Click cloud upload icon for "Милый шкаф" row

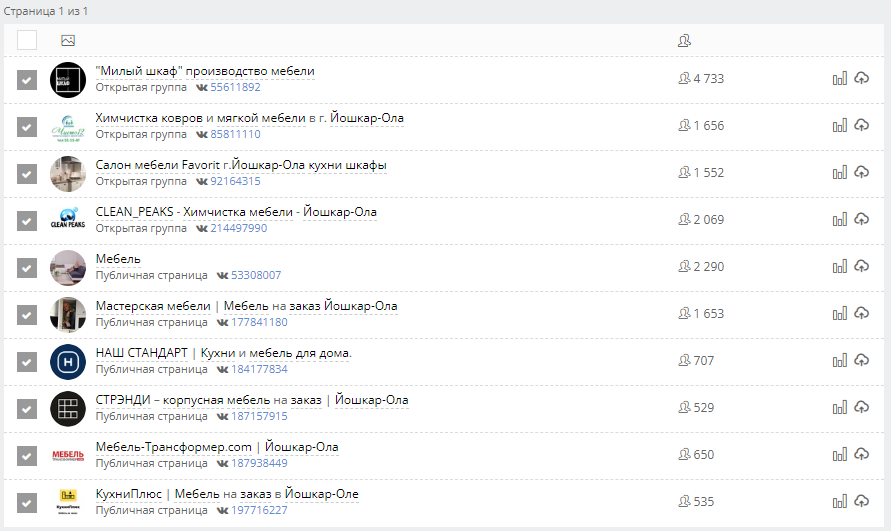pyautogui.click(x=861, y=78)
